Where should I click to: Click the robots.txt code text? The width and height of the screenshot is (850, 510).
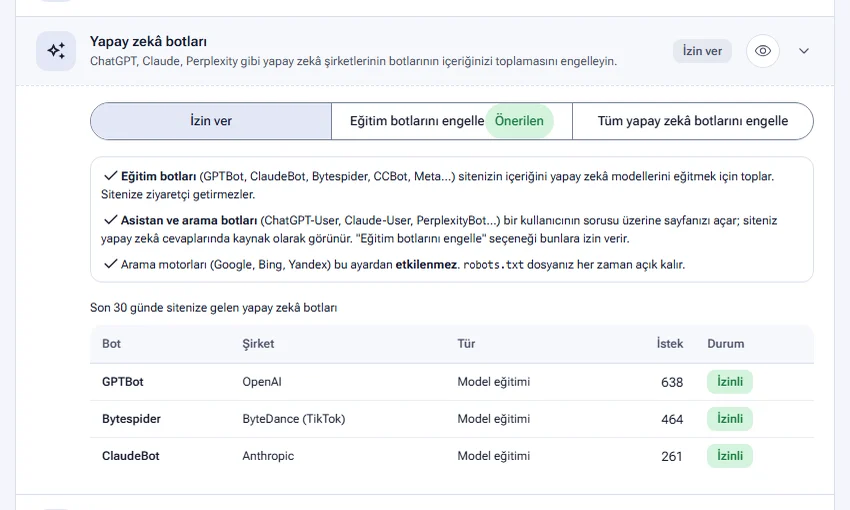pyautogui.click(x=493, y=265)
